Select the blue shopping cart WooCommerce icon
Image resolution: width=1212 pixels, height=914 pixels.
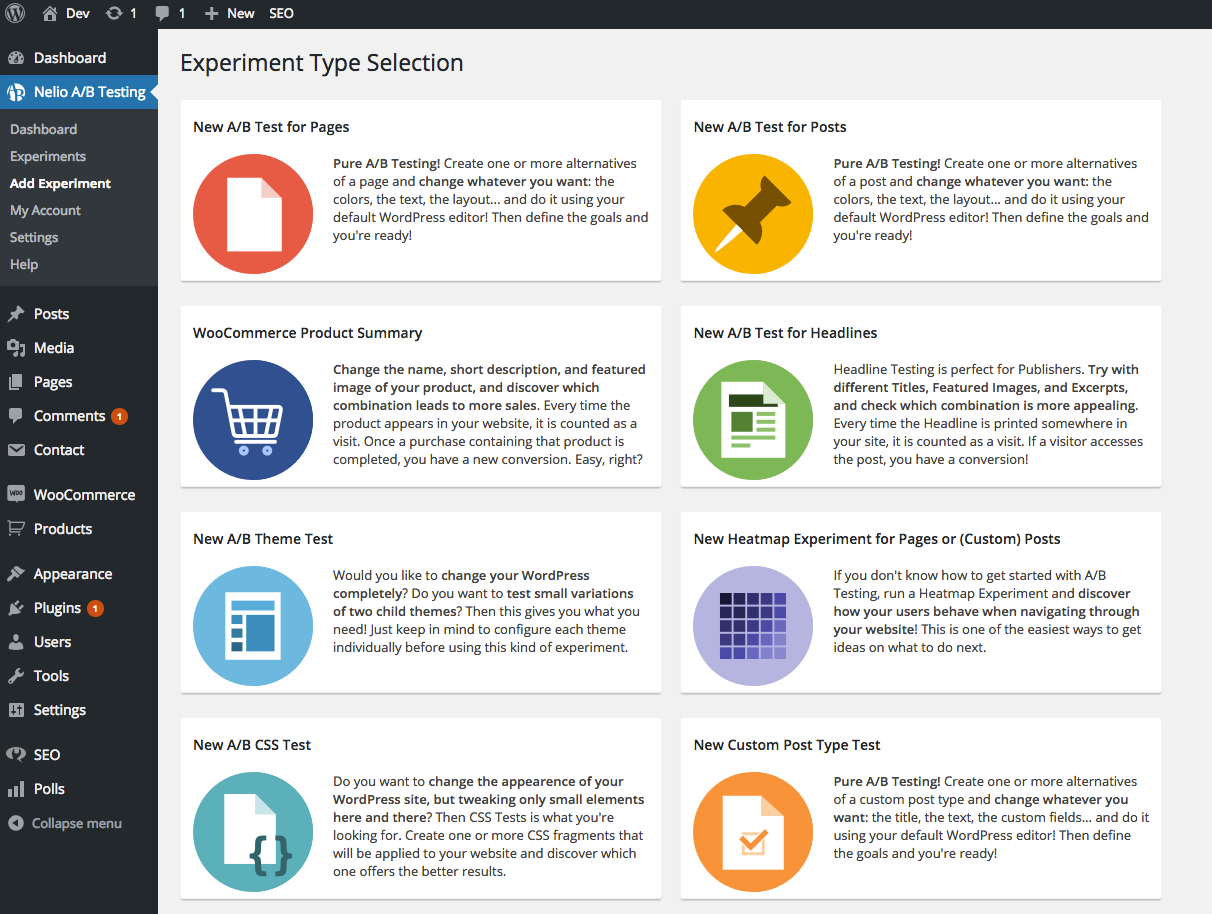(x=253, y=420)
